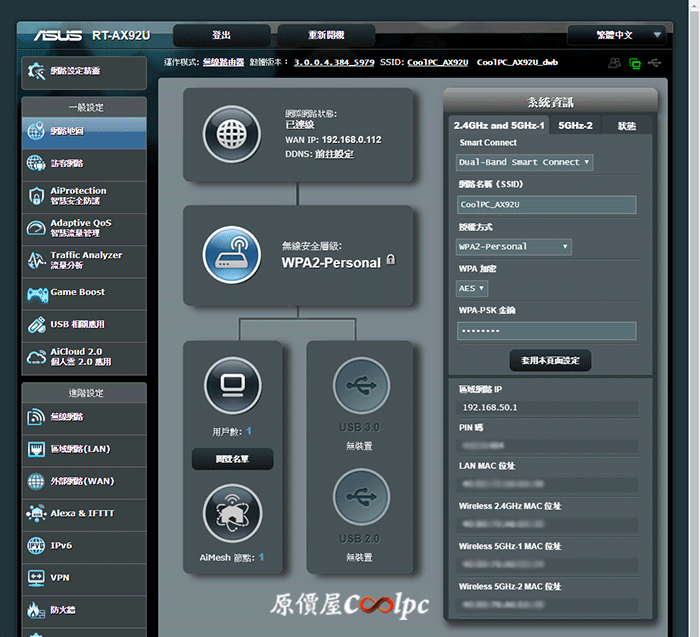Screen dimensions: 700x637
Task: Open VPN settings icon
Action: (x=36, y=578)
